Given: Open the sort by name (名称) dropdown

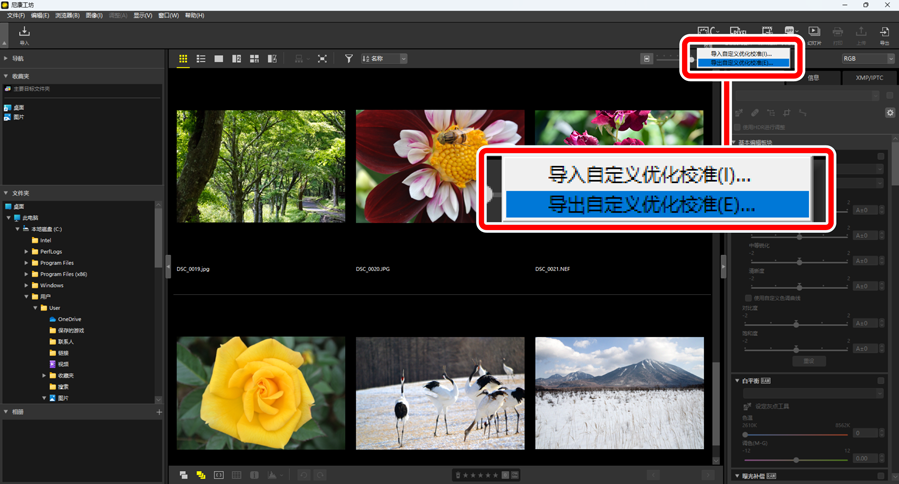Looking at the screenshot, I should coord(384,59).
